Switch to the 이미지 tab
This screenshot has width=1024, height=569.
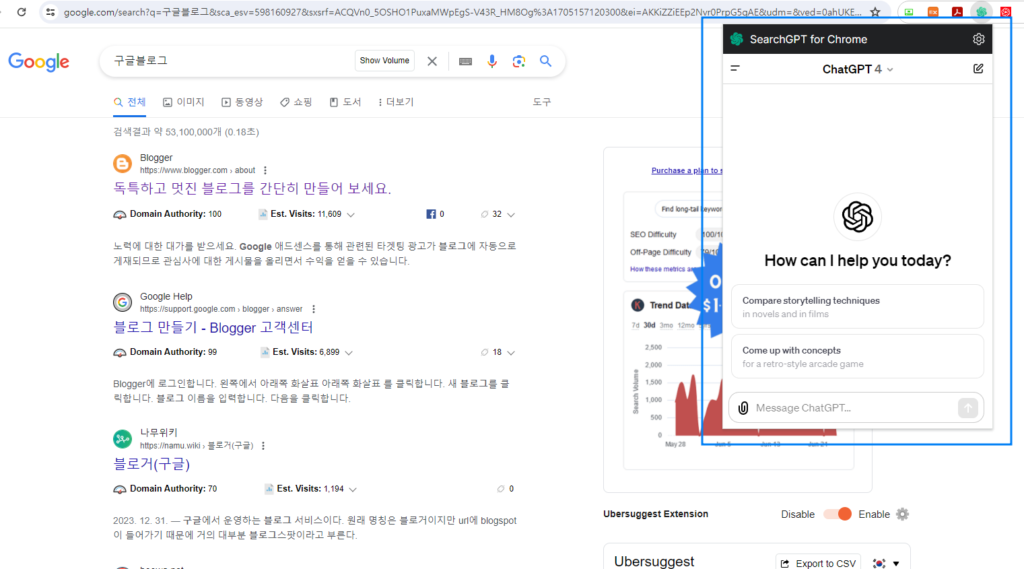click(x=184, y=102)
